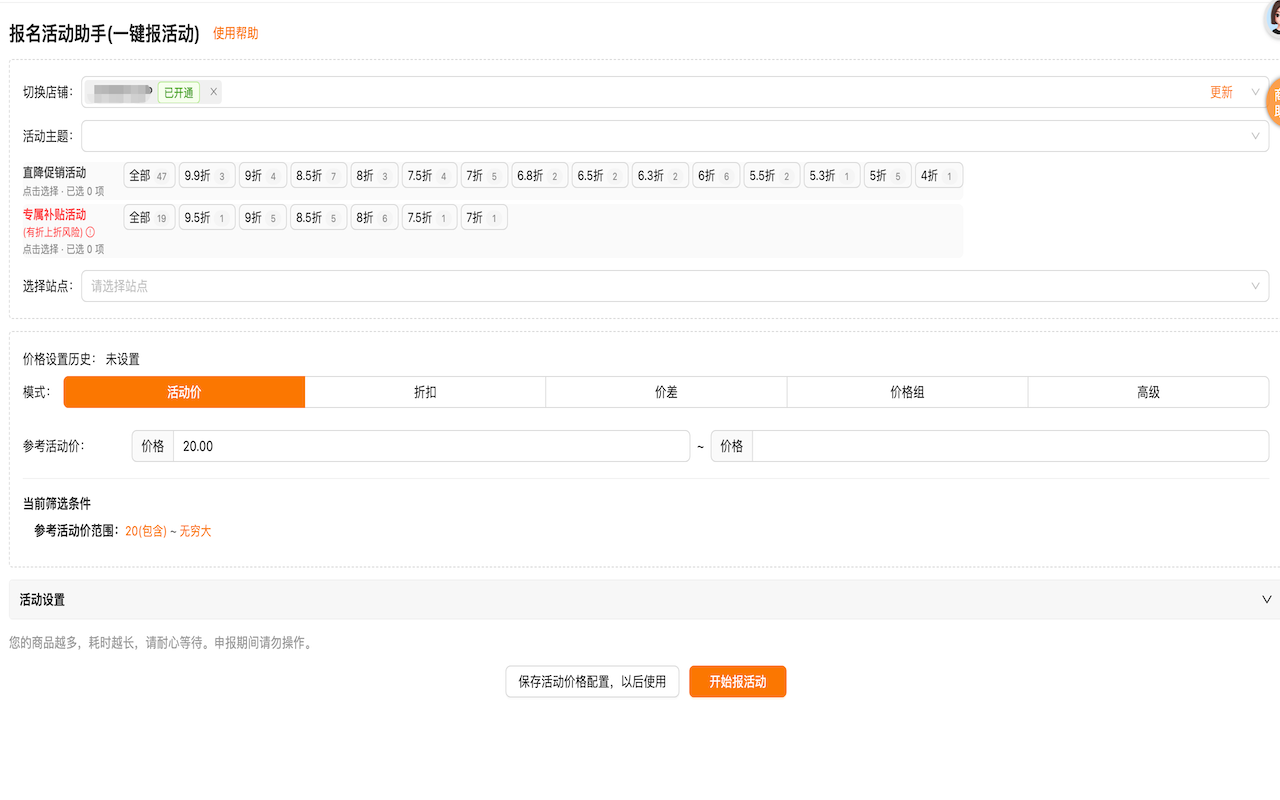Click the orange floating assistant bubble

[x=1273, y=103]
